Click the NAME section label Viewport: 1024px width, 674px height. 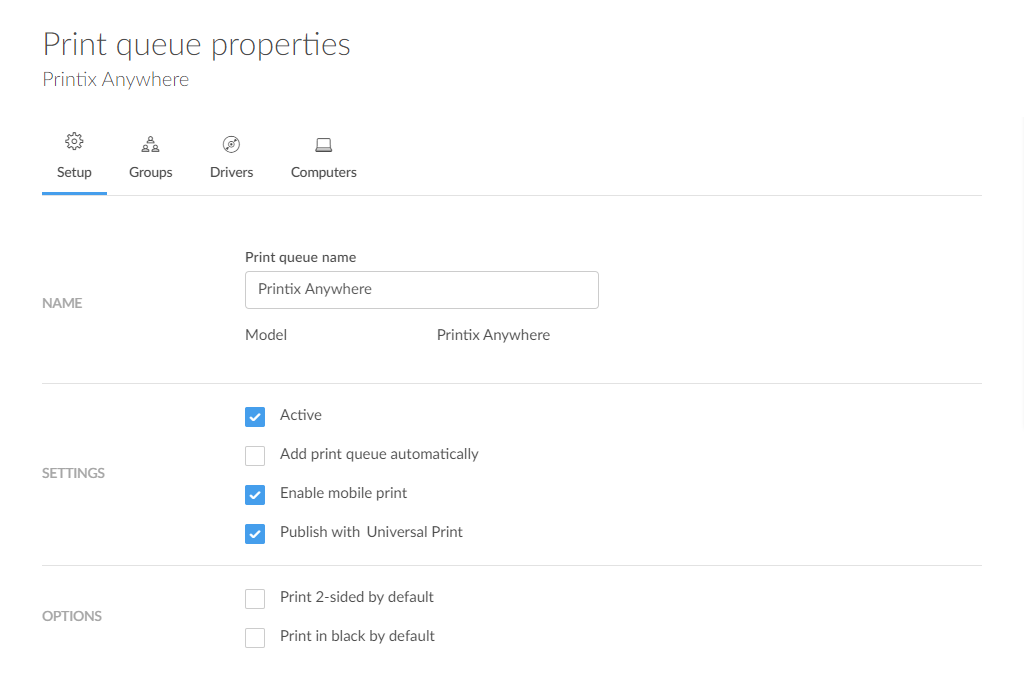[62, 303]
